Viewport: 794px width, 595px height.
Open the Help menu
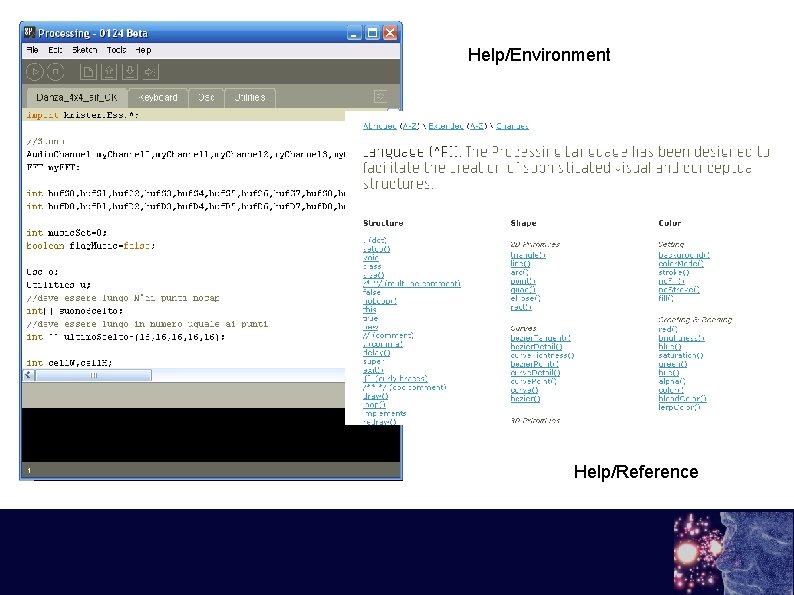tap(143, 50)
